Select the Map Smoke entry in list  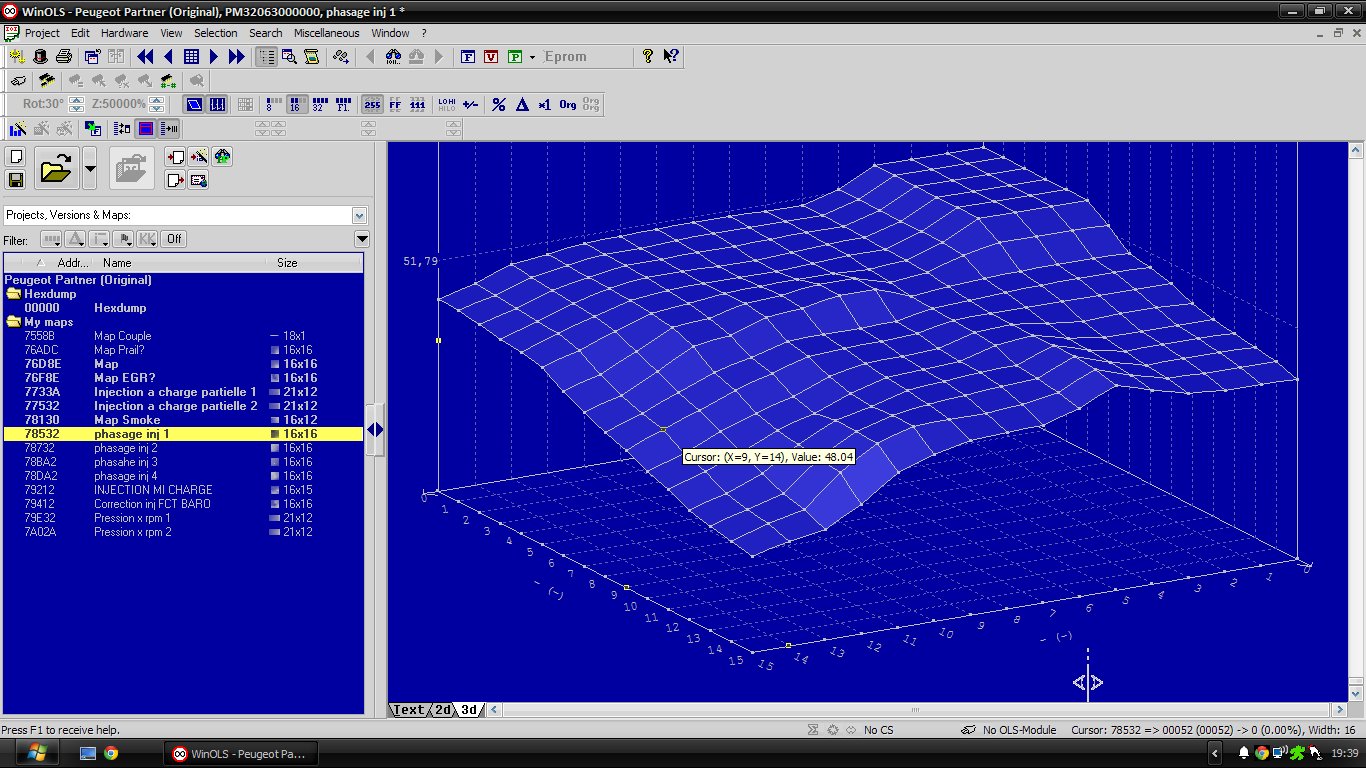pos(127,420)
